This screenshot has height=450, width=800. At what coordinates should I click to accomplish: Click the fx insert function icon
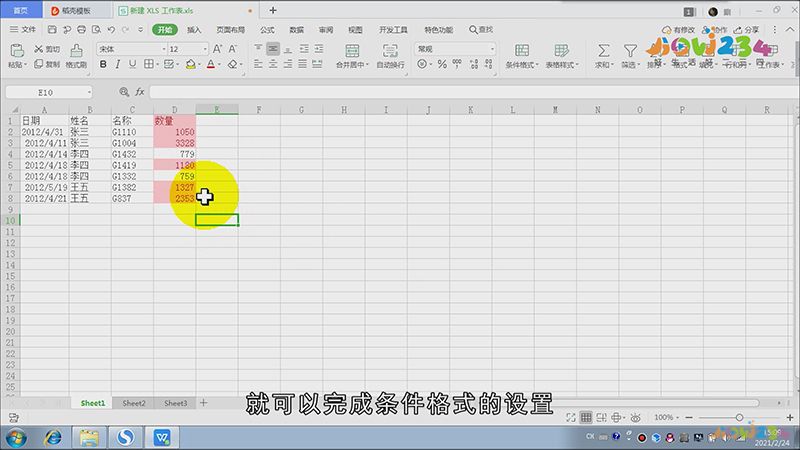[x=140, y=92]
